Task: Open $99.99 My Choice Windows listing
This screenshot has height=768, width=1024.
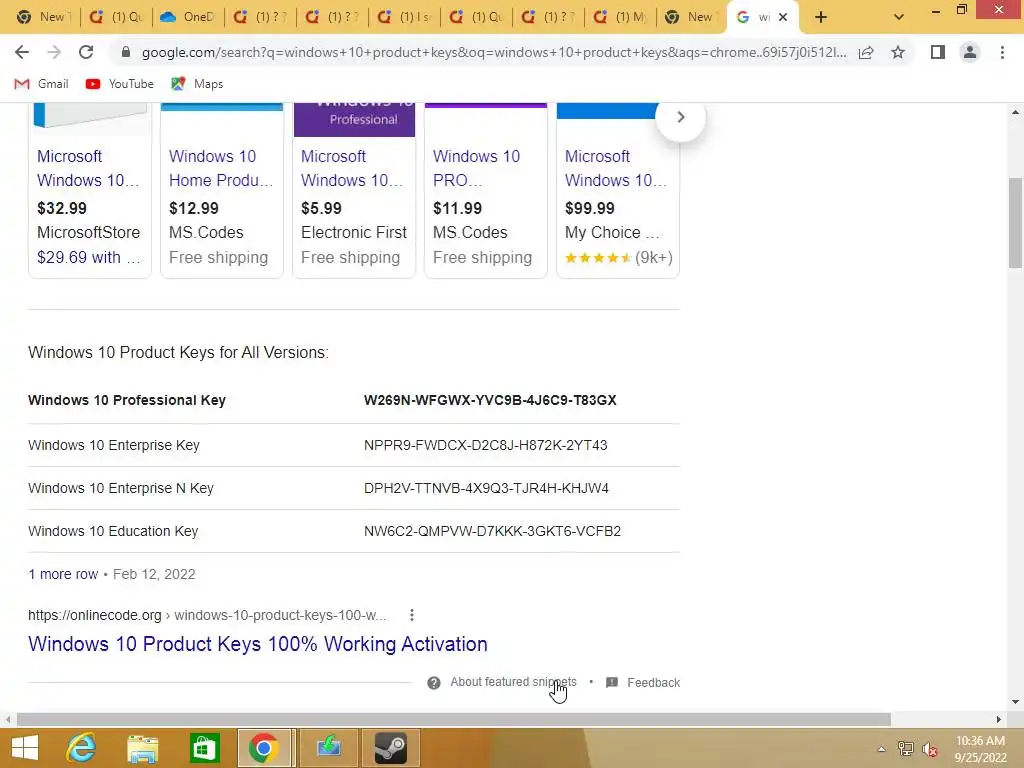Action: tap(616, 168)
